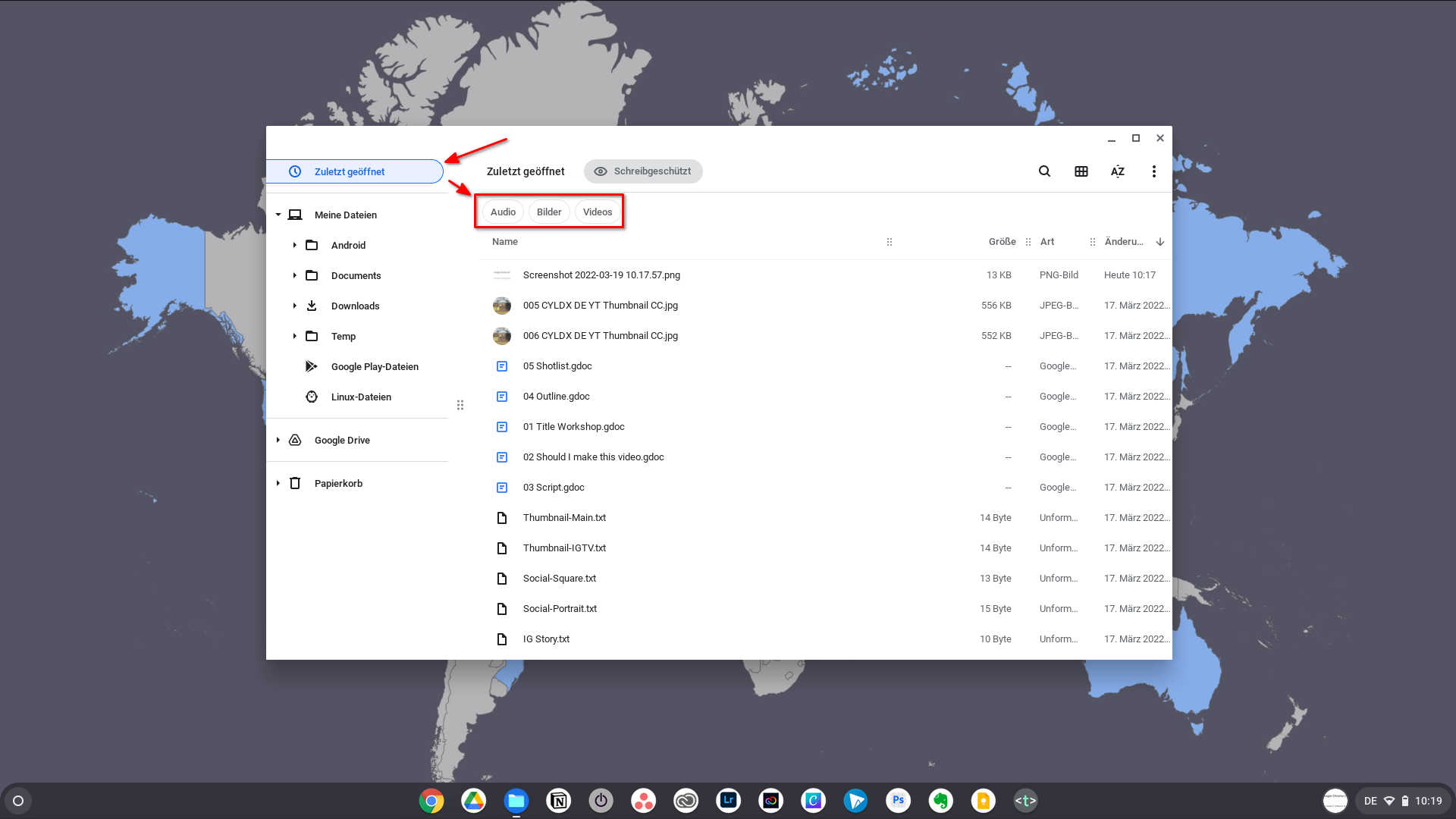
Task: Open Files app on shelf
Action: [x=516, y=801]
